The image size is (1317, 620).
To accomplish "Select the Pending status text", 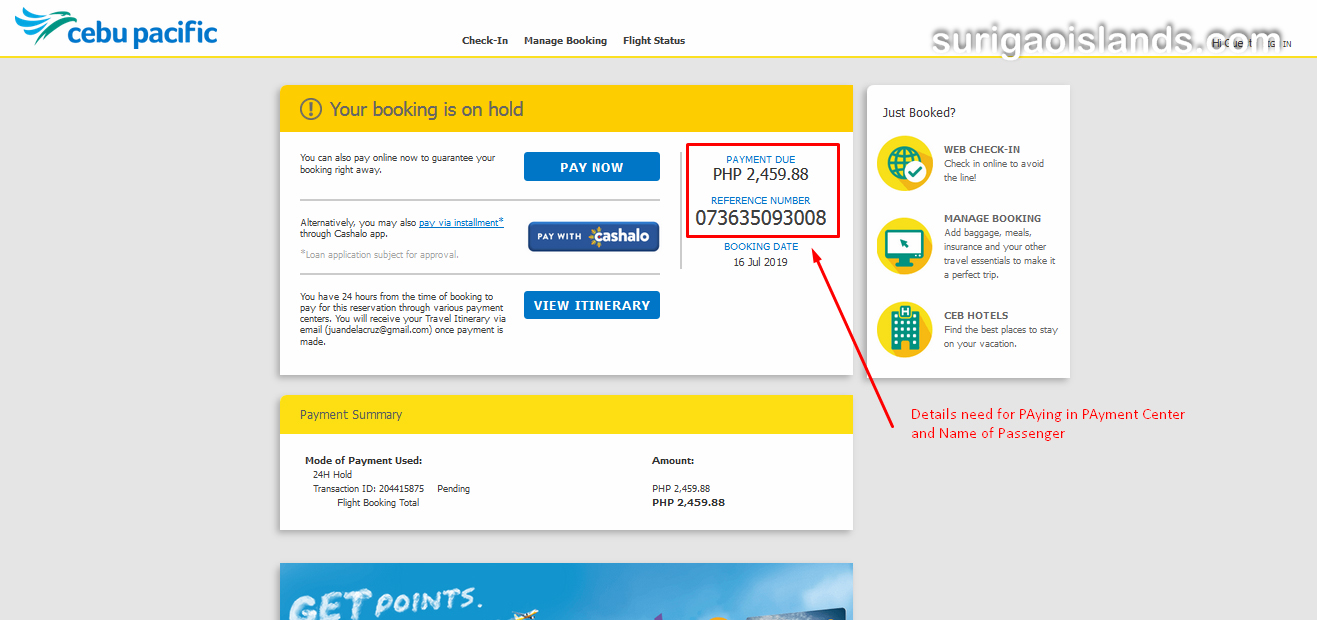I will click(x=454, y=489).
